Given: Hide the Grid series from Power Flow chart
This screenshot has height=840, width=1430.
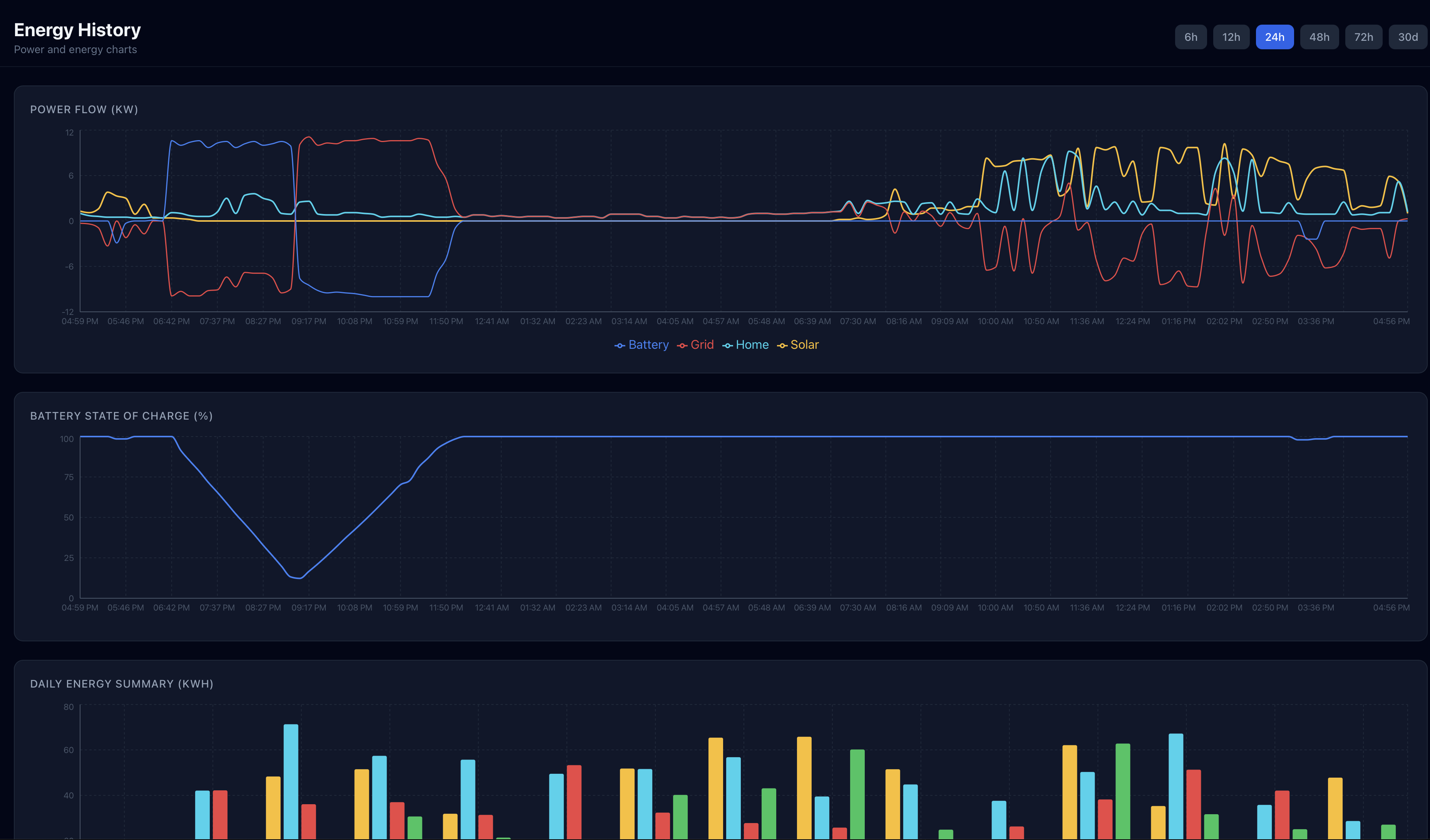Looking at the screenshot, I should coord(702,345).
